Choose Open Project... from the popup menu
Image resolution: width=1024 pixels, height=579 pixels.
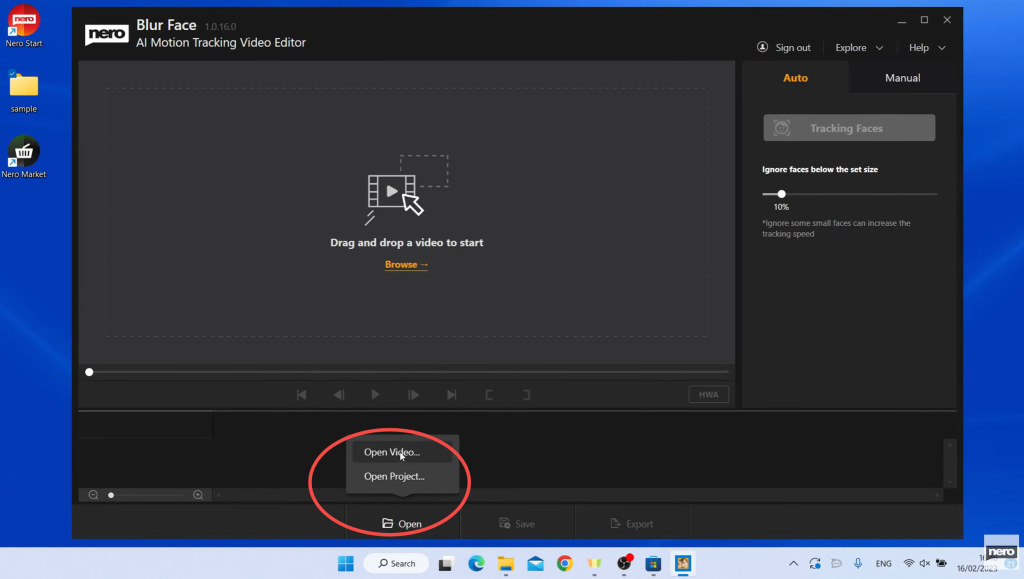click(394, 477)
